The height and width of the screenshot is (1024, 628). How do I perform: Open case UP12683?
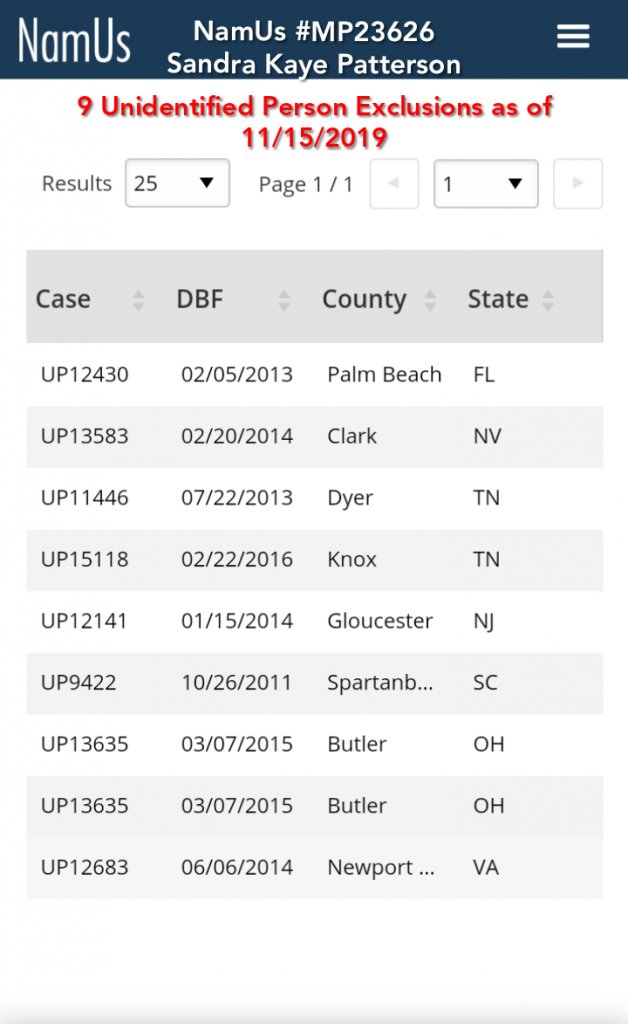coord(85,868)
